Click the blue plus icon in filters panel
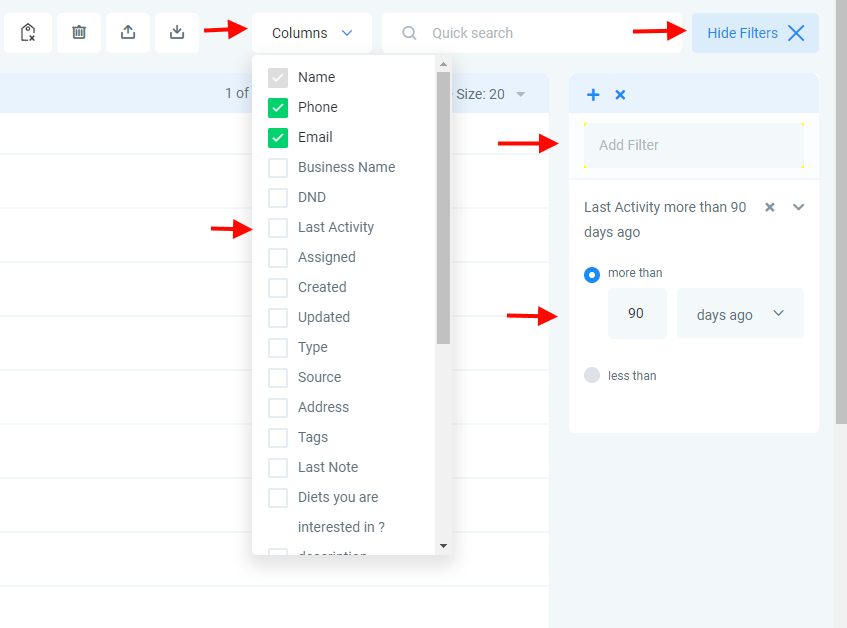Image resolution: width=847 pixels, height=628 pixels. pyautogui.click(x=593, y=95)
